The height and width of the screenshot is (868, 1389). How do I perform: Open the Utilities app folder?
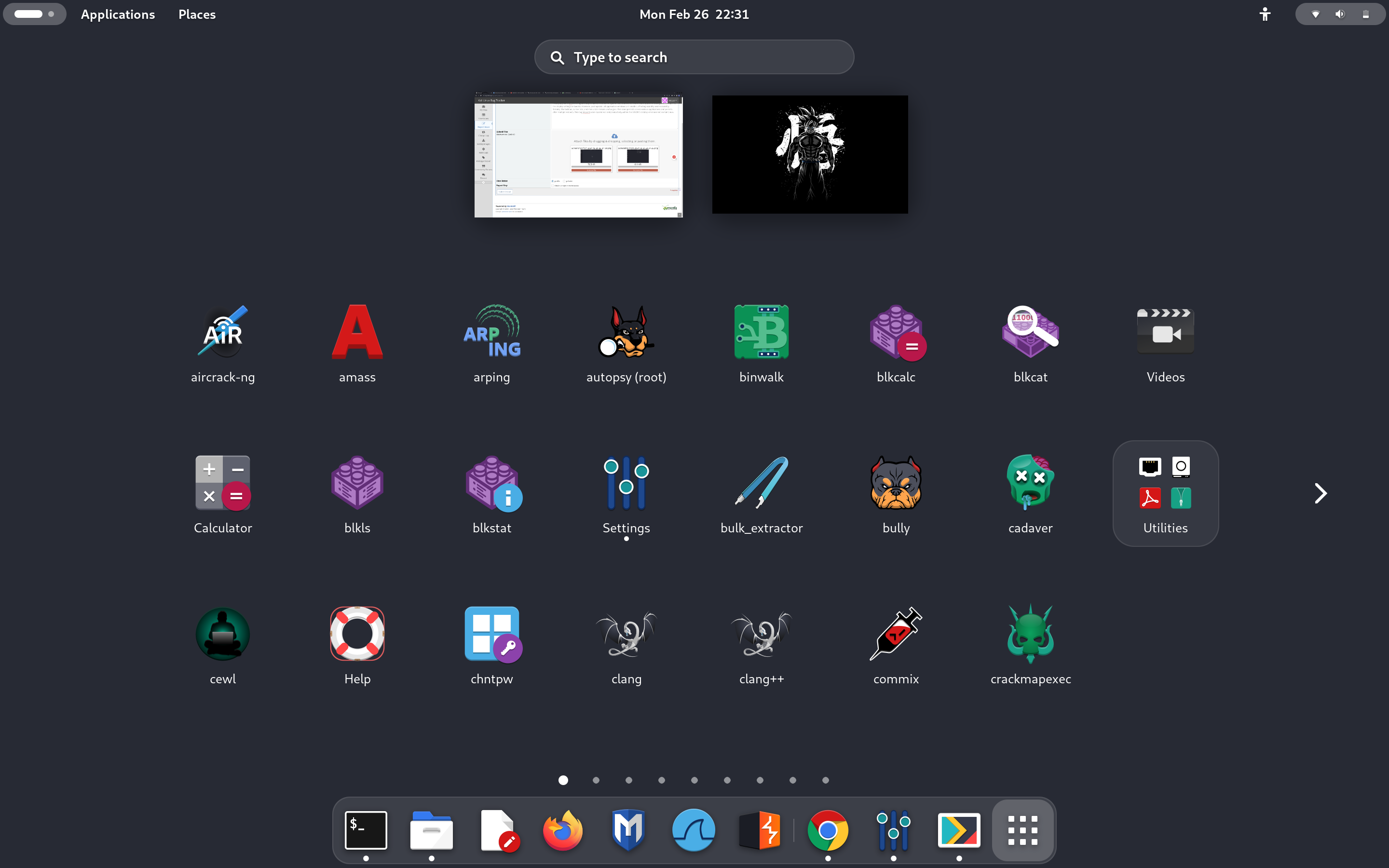(x=1165, y=494)
